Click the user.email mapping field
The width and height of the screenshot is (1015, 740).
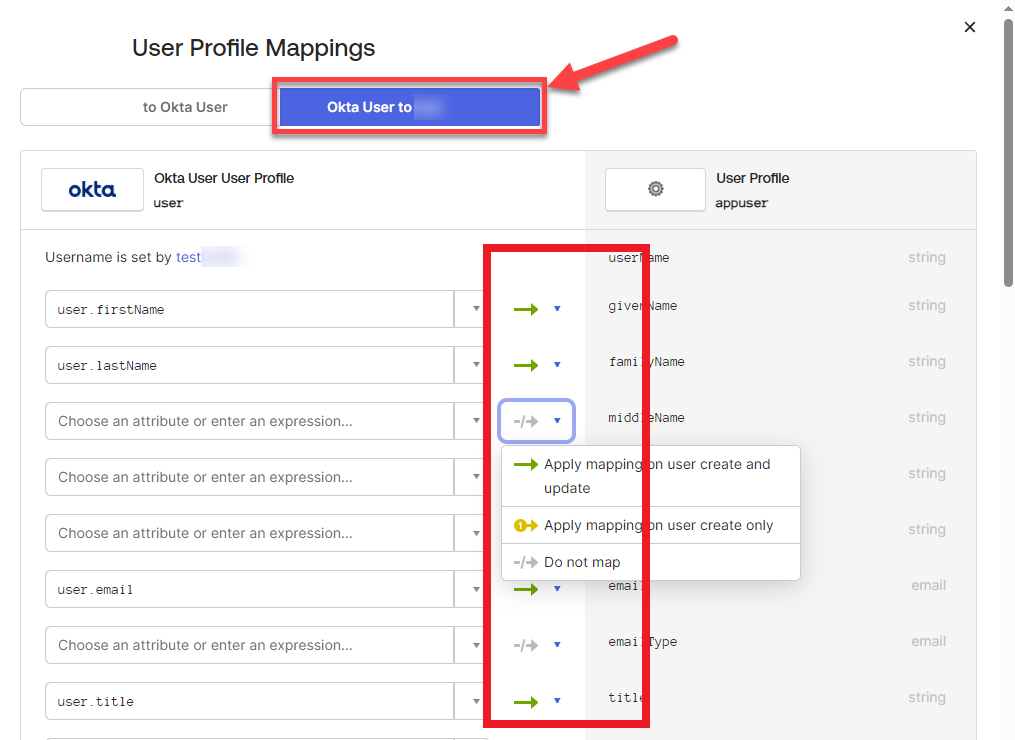click(249, 589)
